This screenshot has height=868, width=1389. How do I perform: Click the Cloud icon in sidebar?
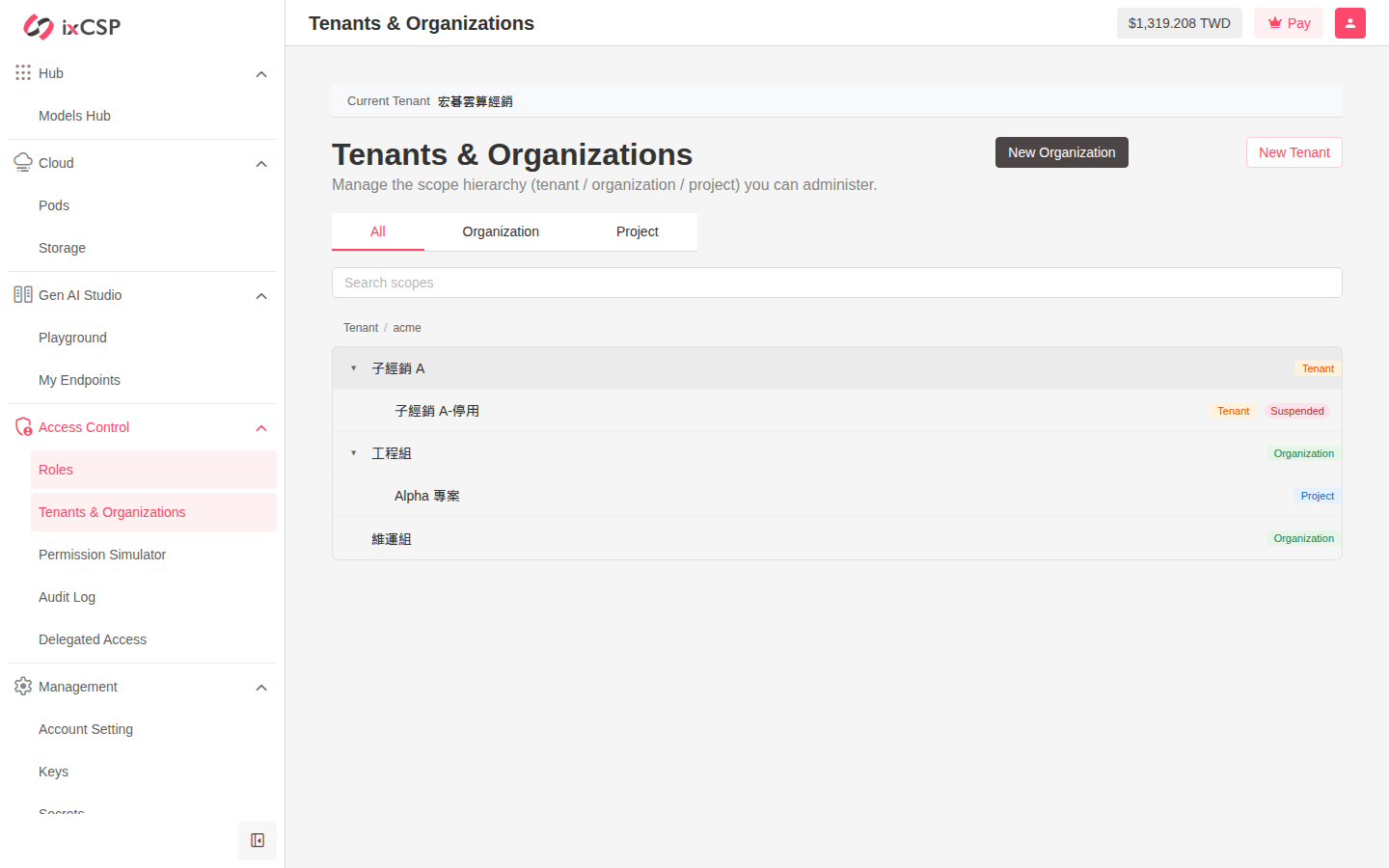[x=23, y=163]
